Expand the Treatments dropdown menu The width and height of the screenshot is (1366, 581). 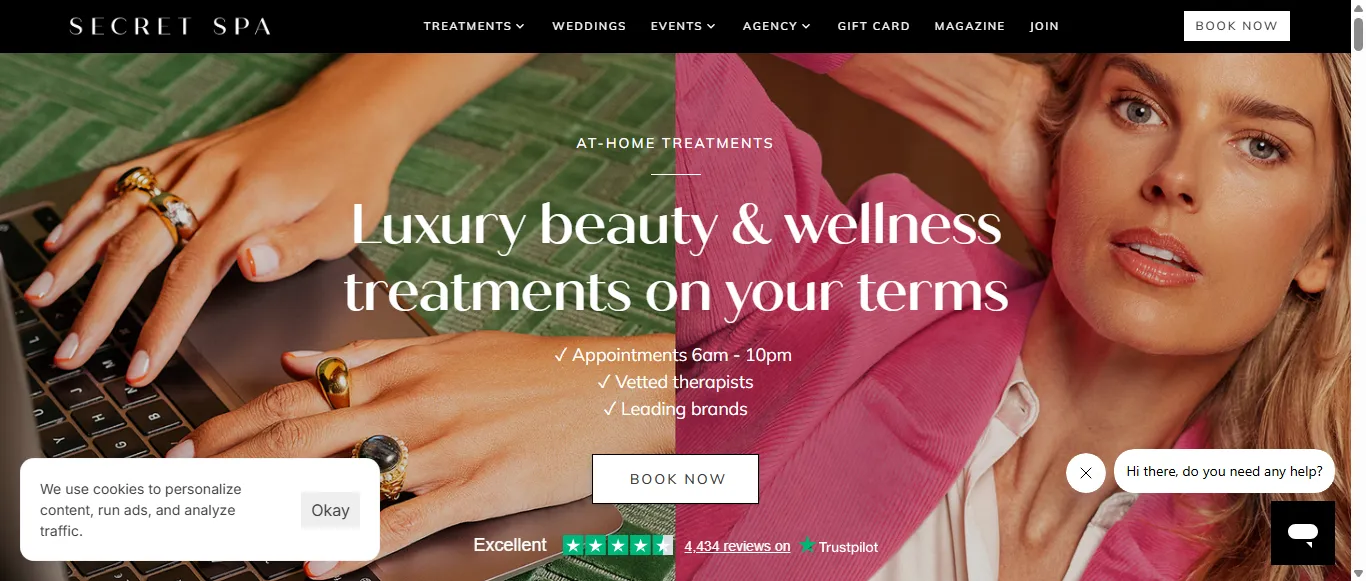474,26
